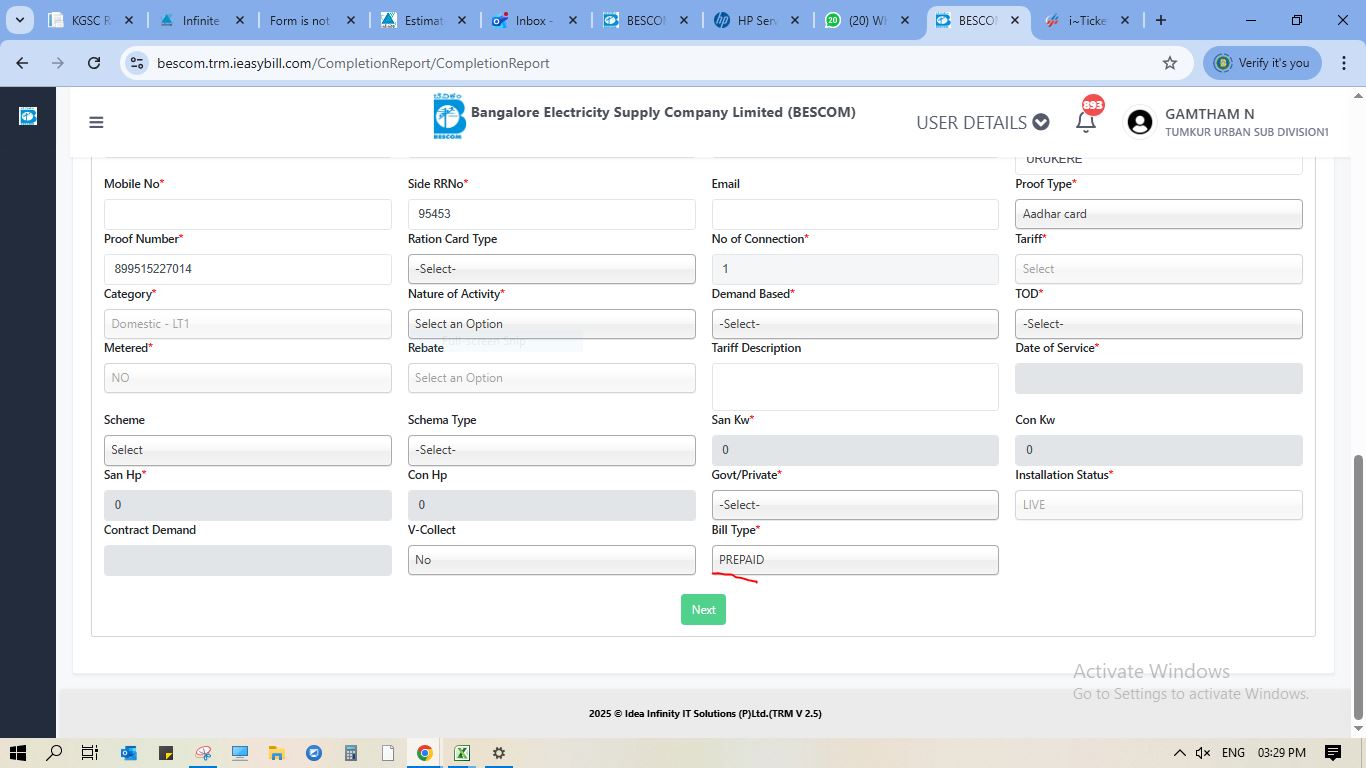
Task: Click the Mobile No input field
Action: 247,214
